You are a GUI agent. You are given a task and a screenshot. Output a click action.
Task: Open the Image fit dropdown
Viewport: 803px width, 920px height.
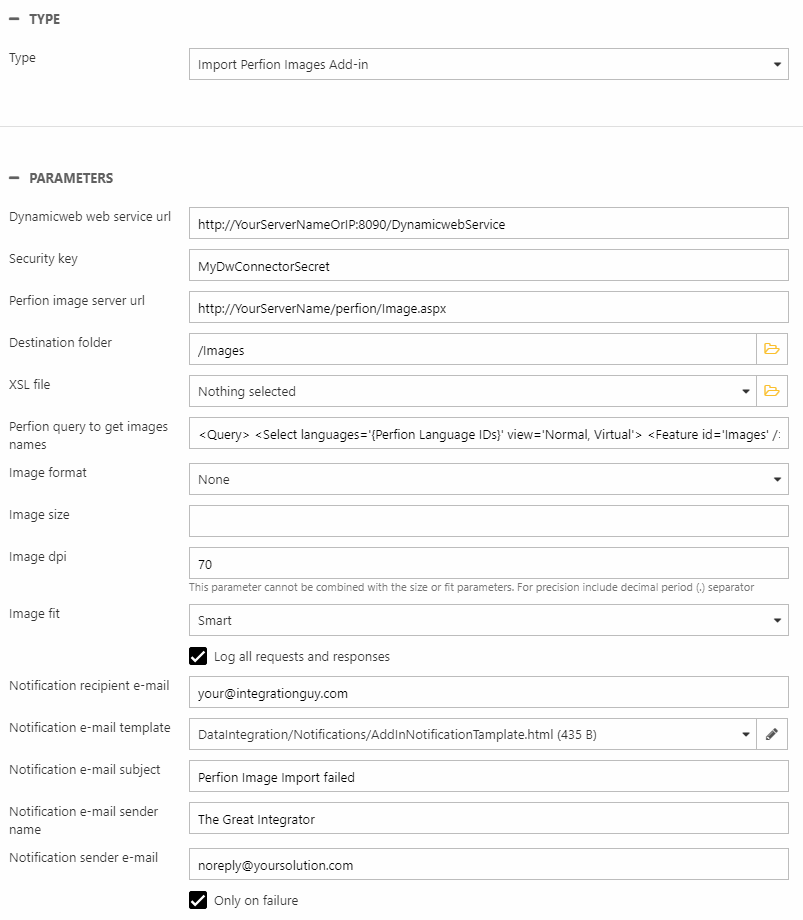488,620
